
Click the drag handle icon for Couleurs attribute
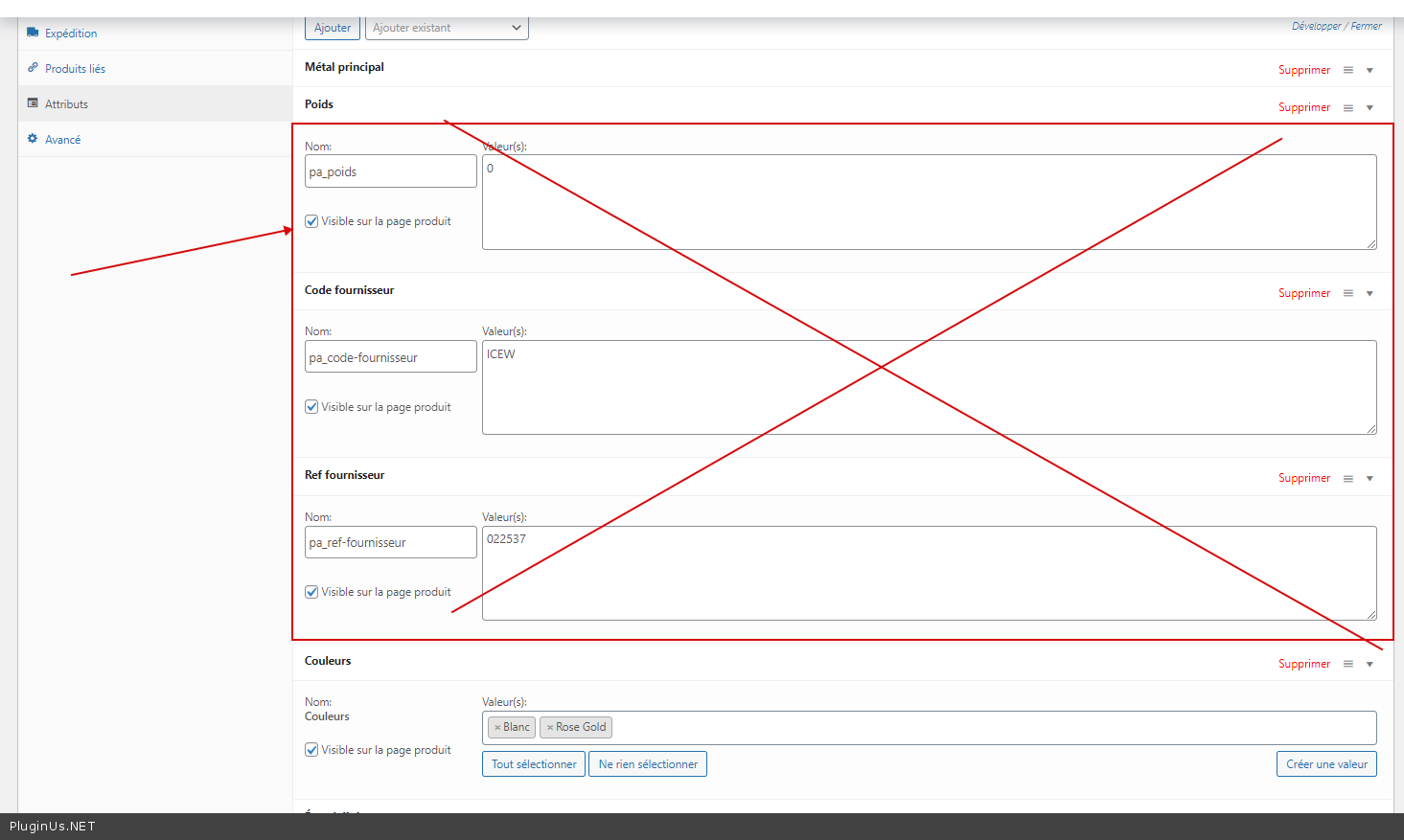coord(1347,664)
